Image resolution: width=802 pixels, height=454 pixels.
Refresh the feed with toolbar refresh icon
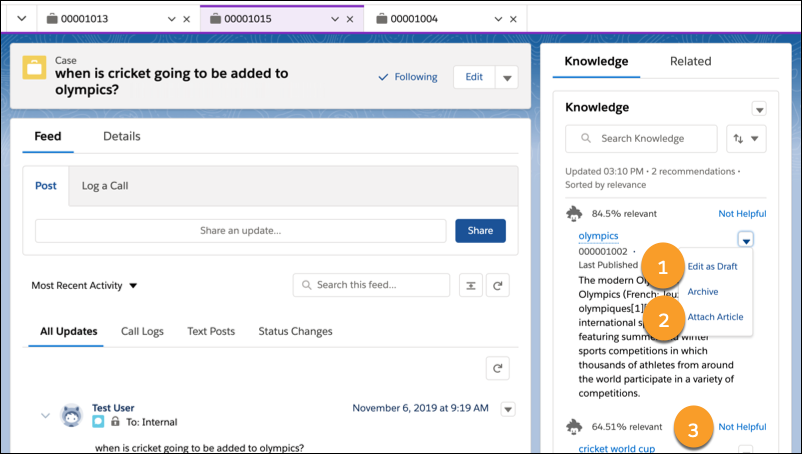pyautogui.click(x=497, y=285)
